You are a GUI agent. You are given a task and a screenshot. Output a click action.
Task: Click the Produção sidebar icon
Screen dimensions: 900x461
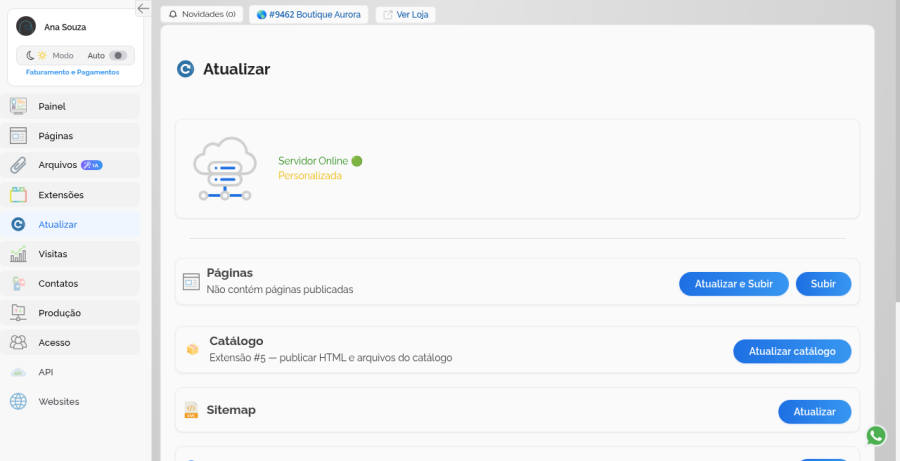coord(18,313)
